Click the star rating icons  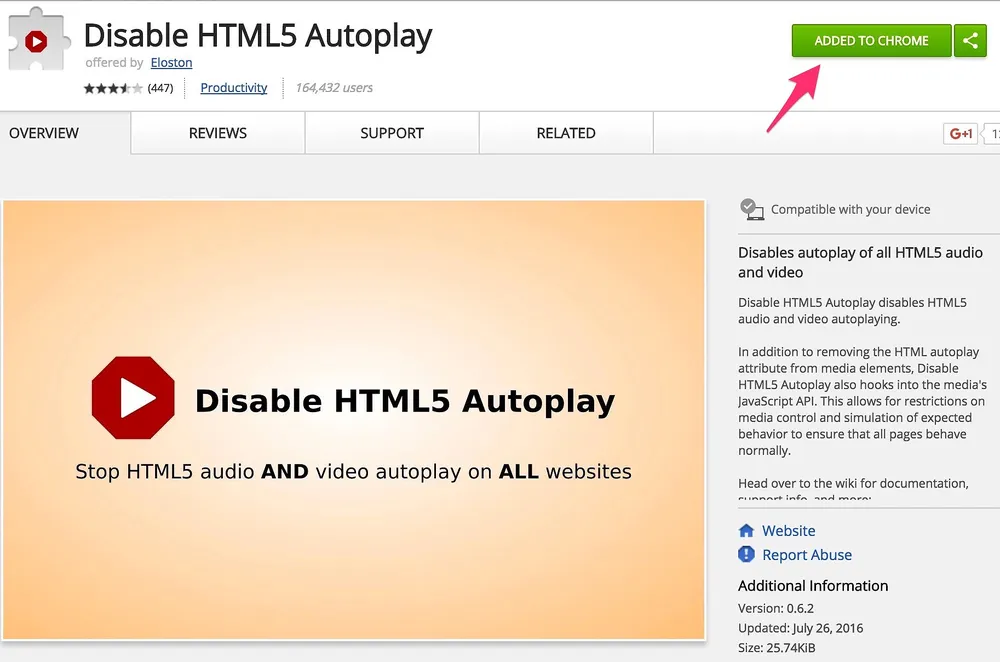(113, 88)
